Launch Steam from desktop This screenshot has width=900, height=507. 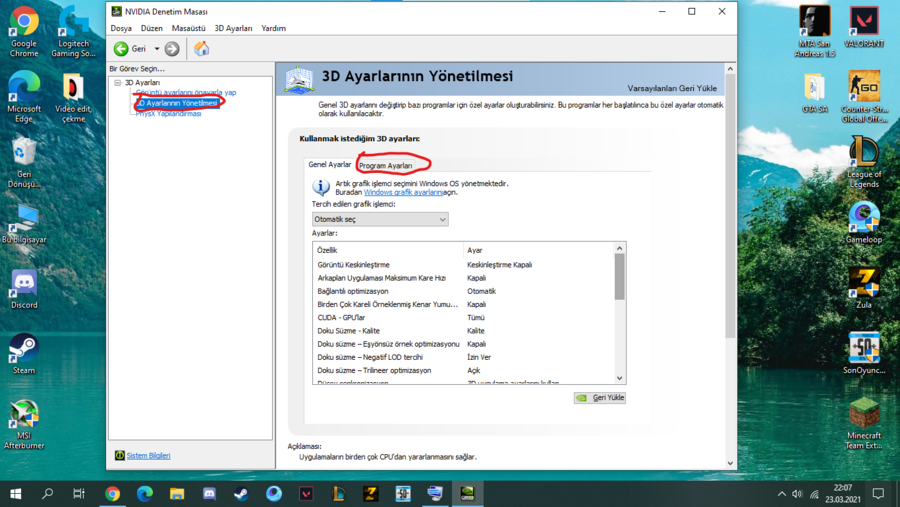pos(24,355)
